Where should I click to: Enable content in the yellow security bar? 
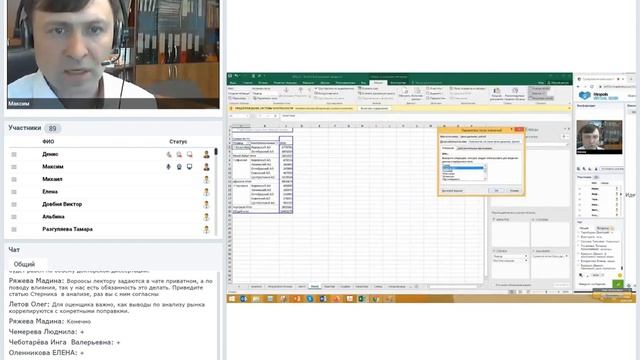click(x=375, y=109)
